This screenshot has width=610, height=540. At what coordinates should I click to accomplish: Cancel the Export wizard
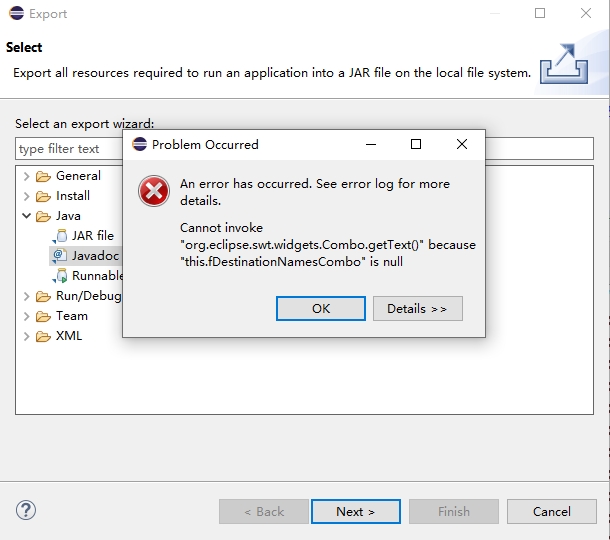(x=552, y=512)
